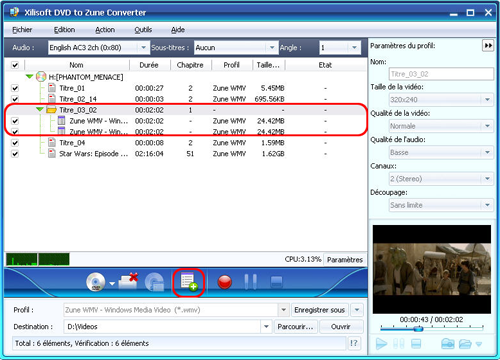Open the Canaux dropdown

(487, 179)
